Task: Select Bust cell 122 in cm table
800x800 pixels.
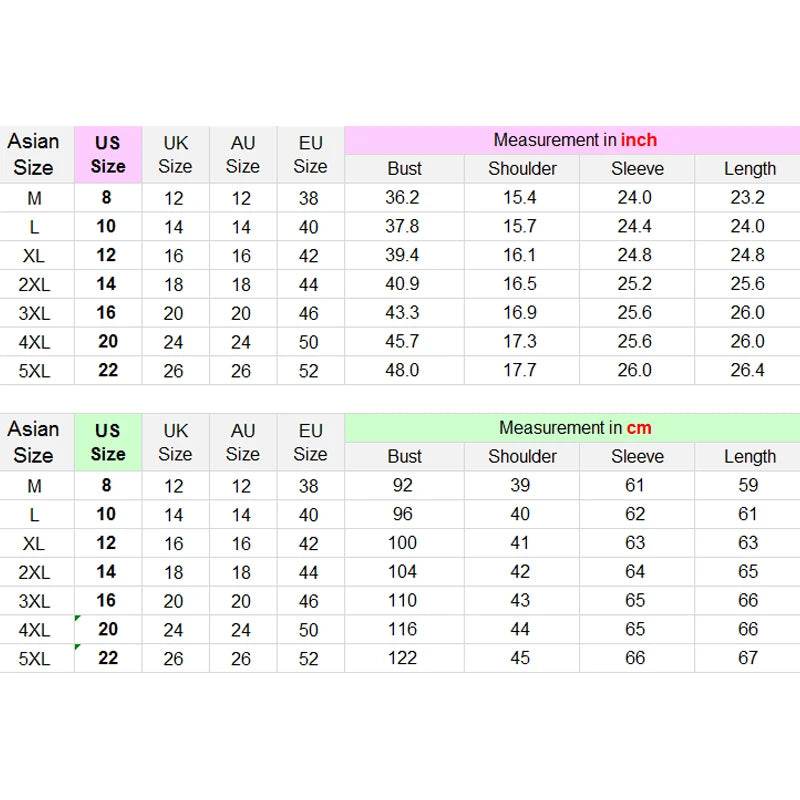Action: pyautogui.click(x=404, y=658)
